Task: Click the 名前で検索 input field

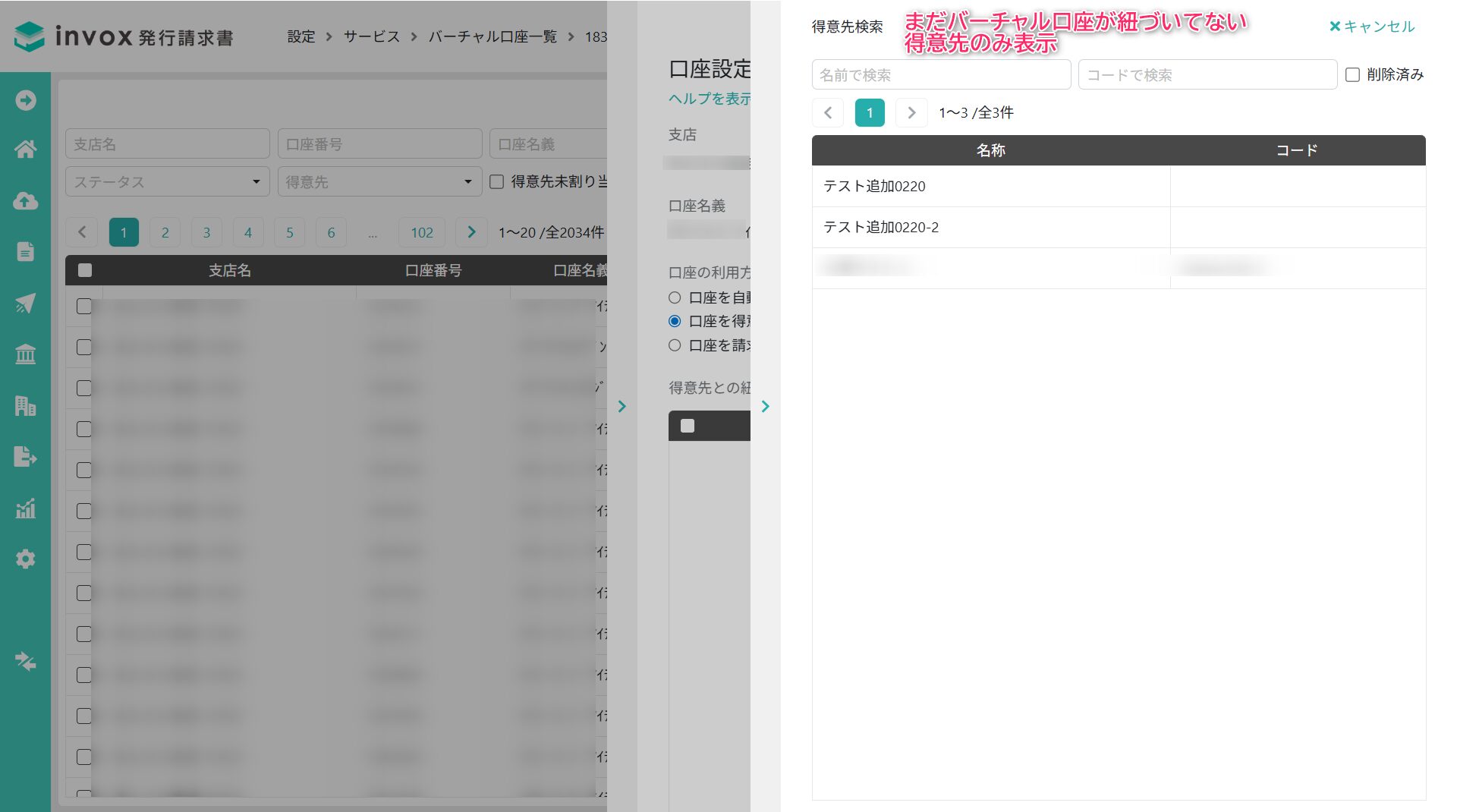Action: pyautogui.click(x=941, y=75)
